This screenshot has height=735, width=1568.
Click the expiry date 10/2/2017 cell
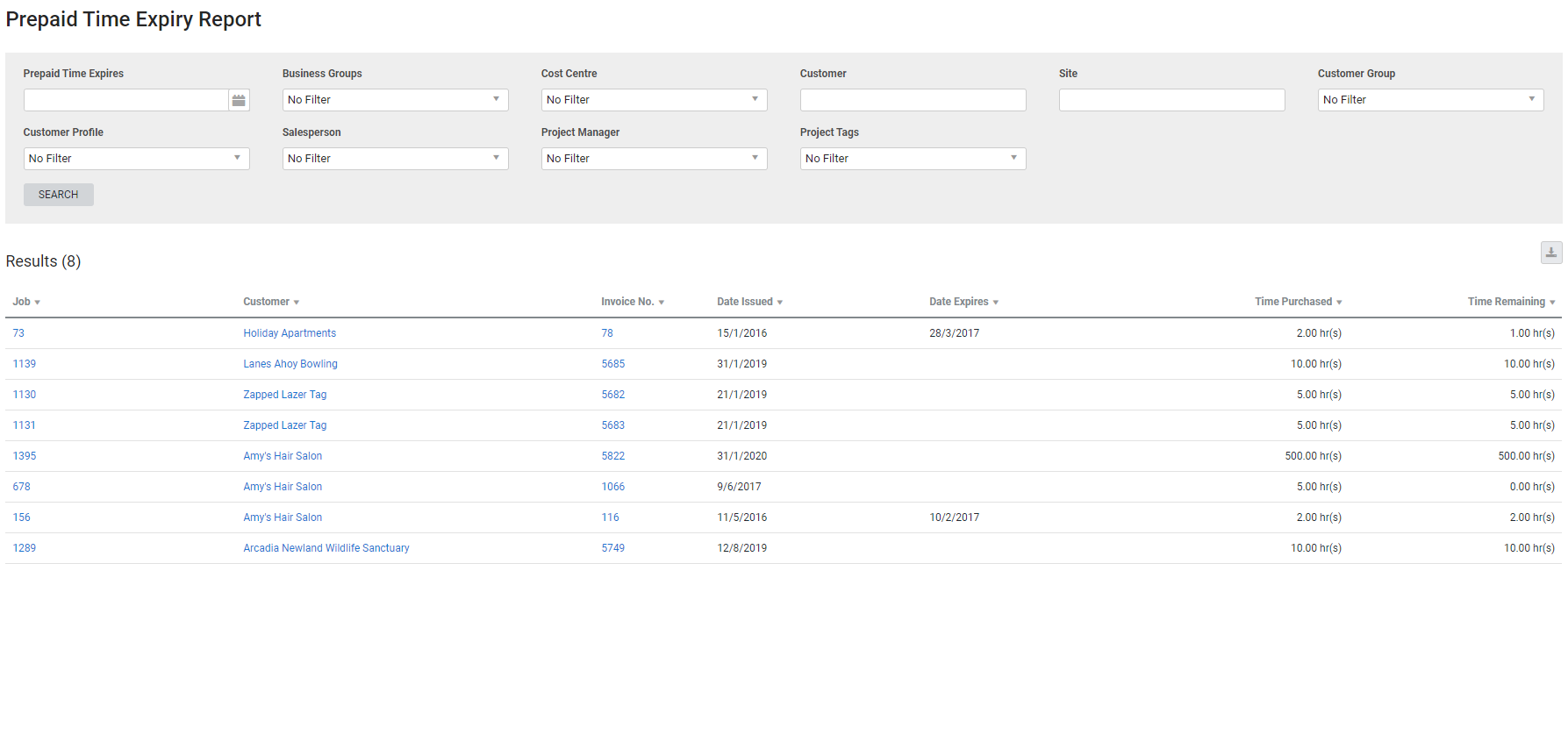click(x=955, y=517)
